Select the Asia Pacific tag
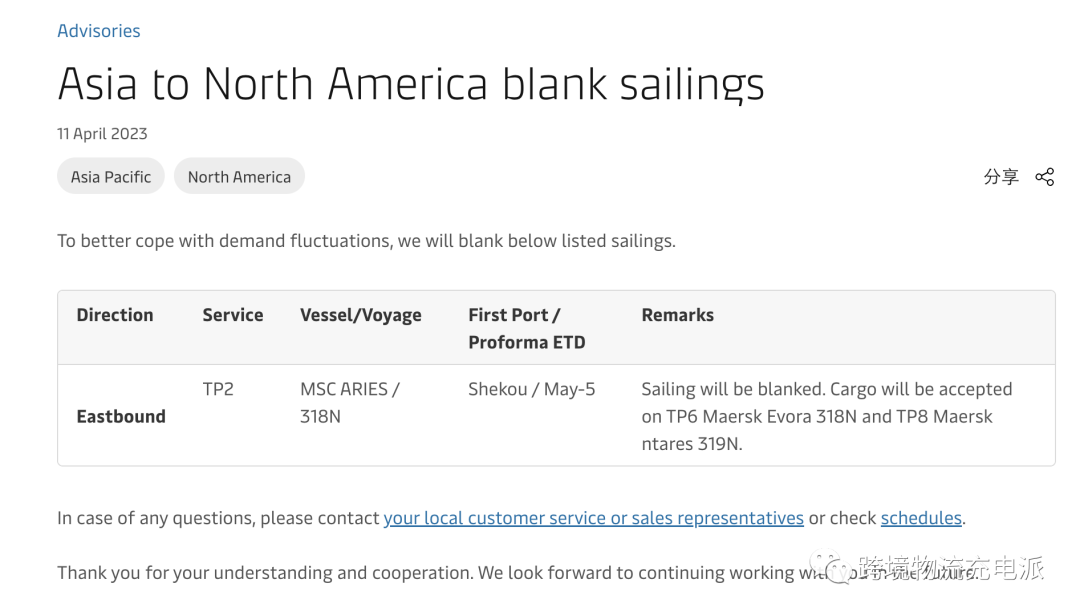This screenshot has height=616, width=1080. (111, 176)
